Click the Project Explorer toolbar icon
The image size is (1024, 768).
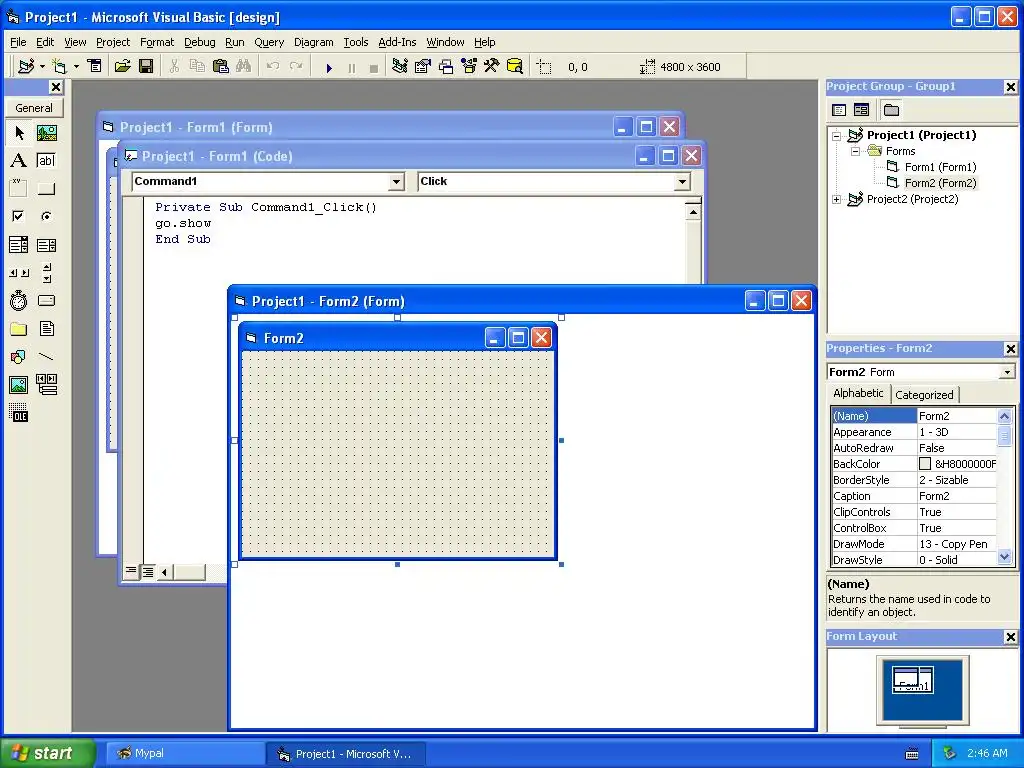tap(400, 67)
